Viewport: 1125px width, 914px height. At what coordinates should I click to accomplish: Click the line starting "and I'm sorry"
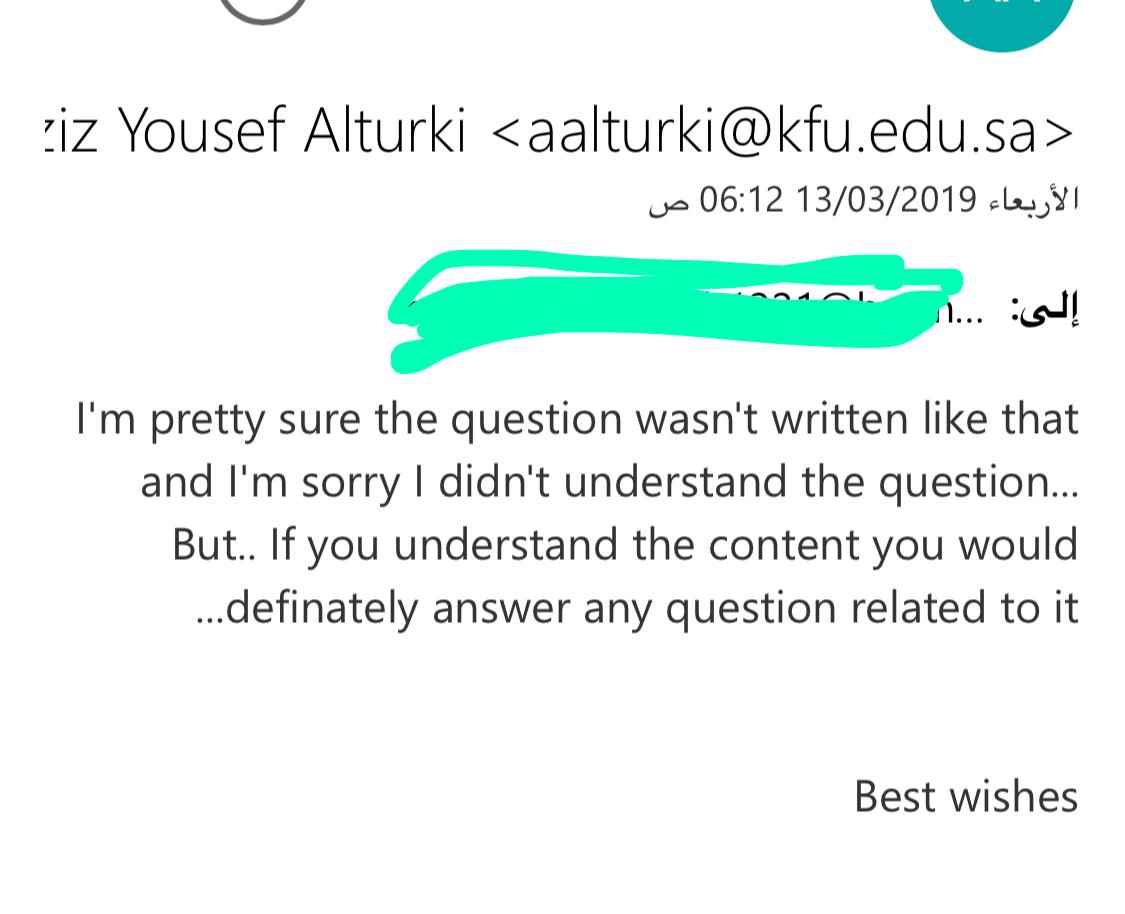click(x=609, y=482)
